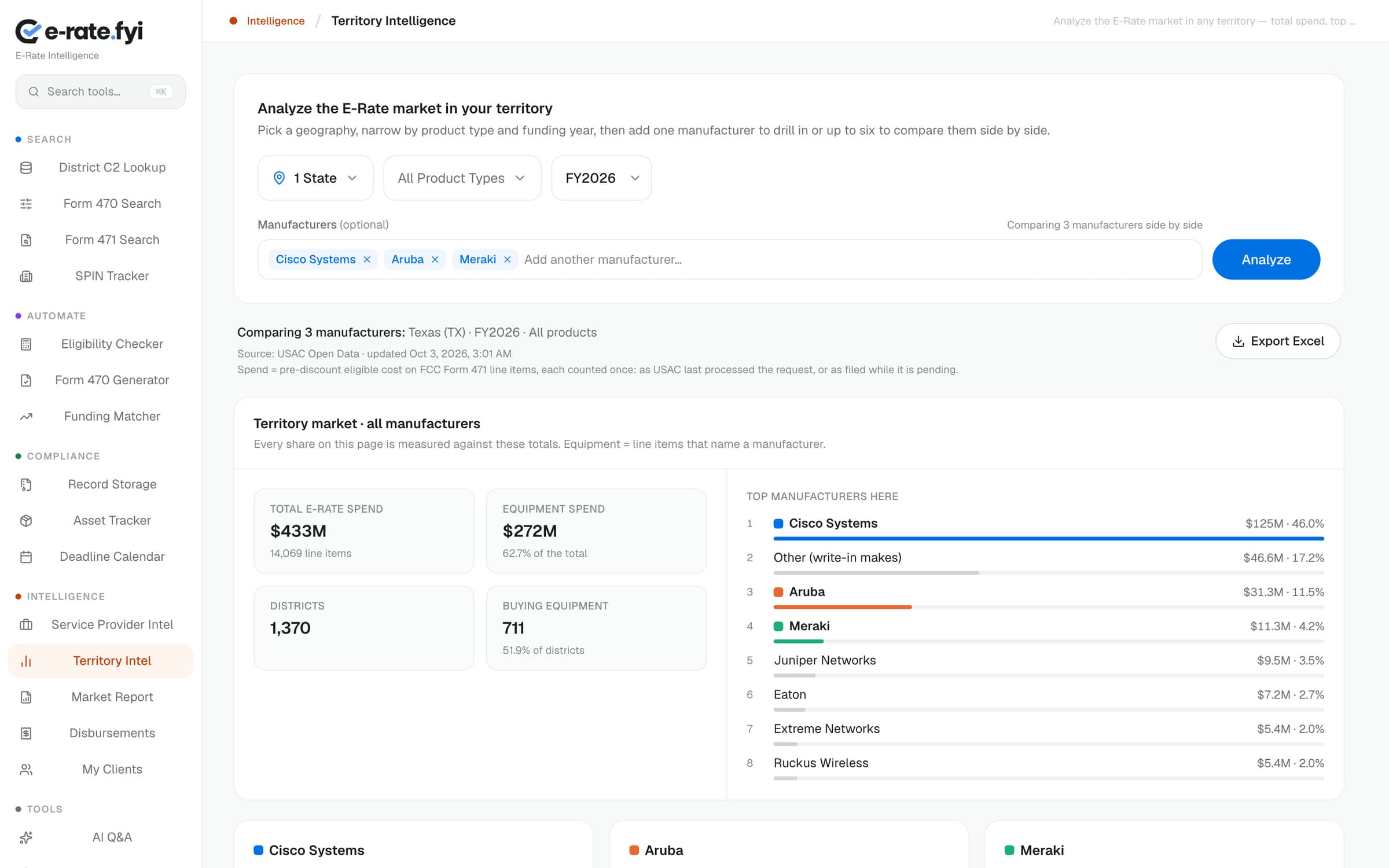
Task: Open Asset Tracker
Action: click(x=101, y=521)
